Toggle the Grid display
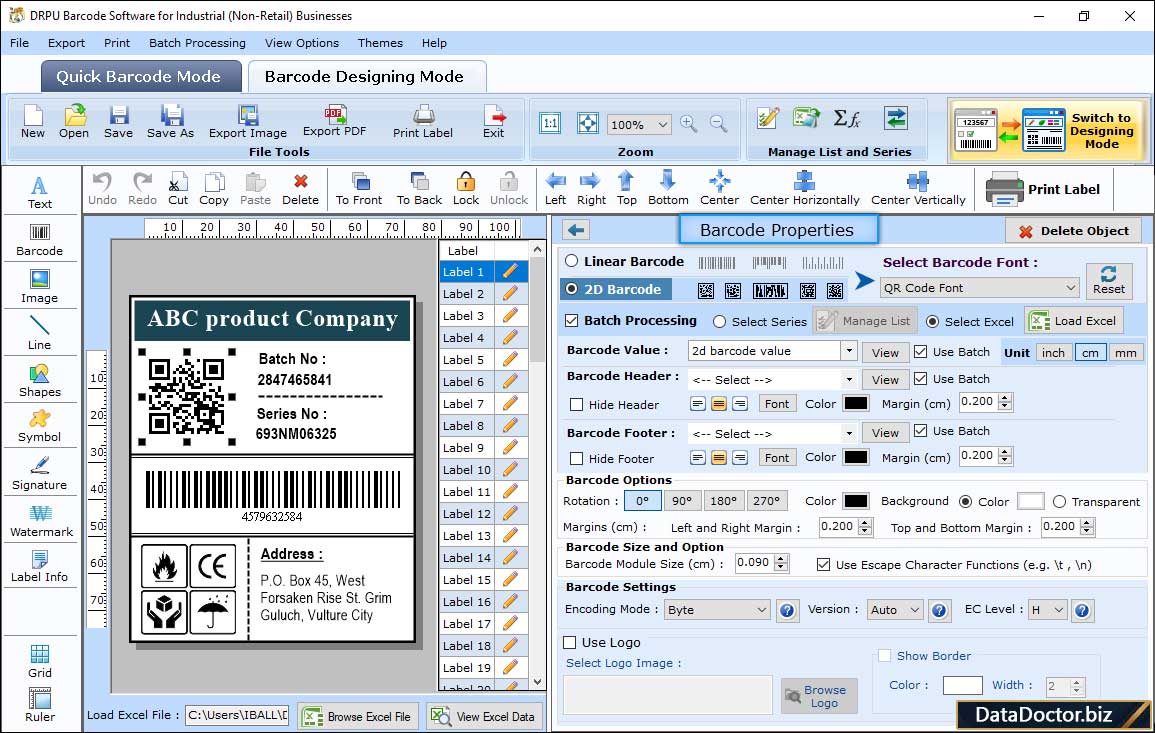 coord(40,662)
